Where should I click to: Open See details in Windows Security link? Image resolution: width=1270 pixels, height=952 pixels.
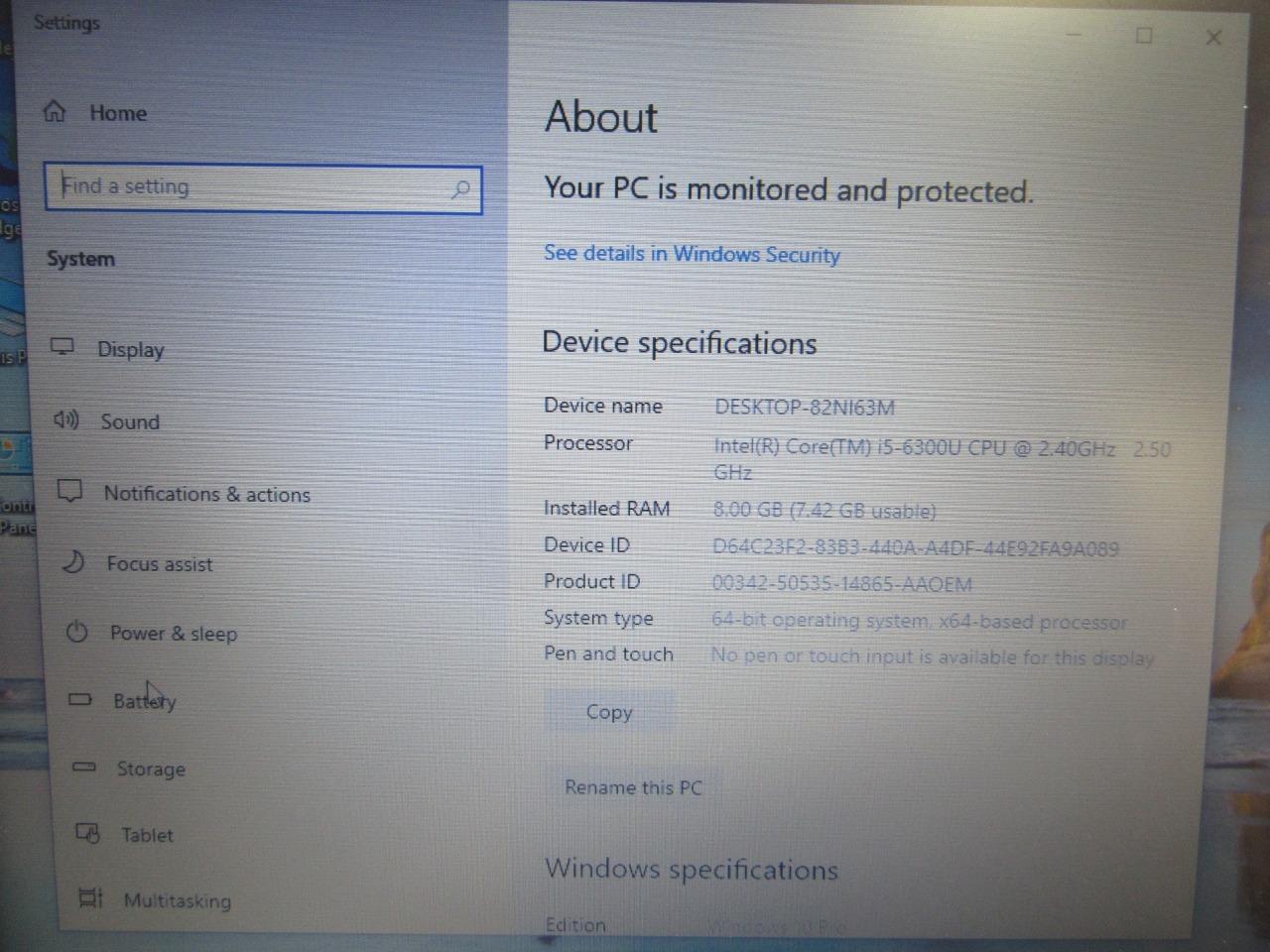click(692, 254)
